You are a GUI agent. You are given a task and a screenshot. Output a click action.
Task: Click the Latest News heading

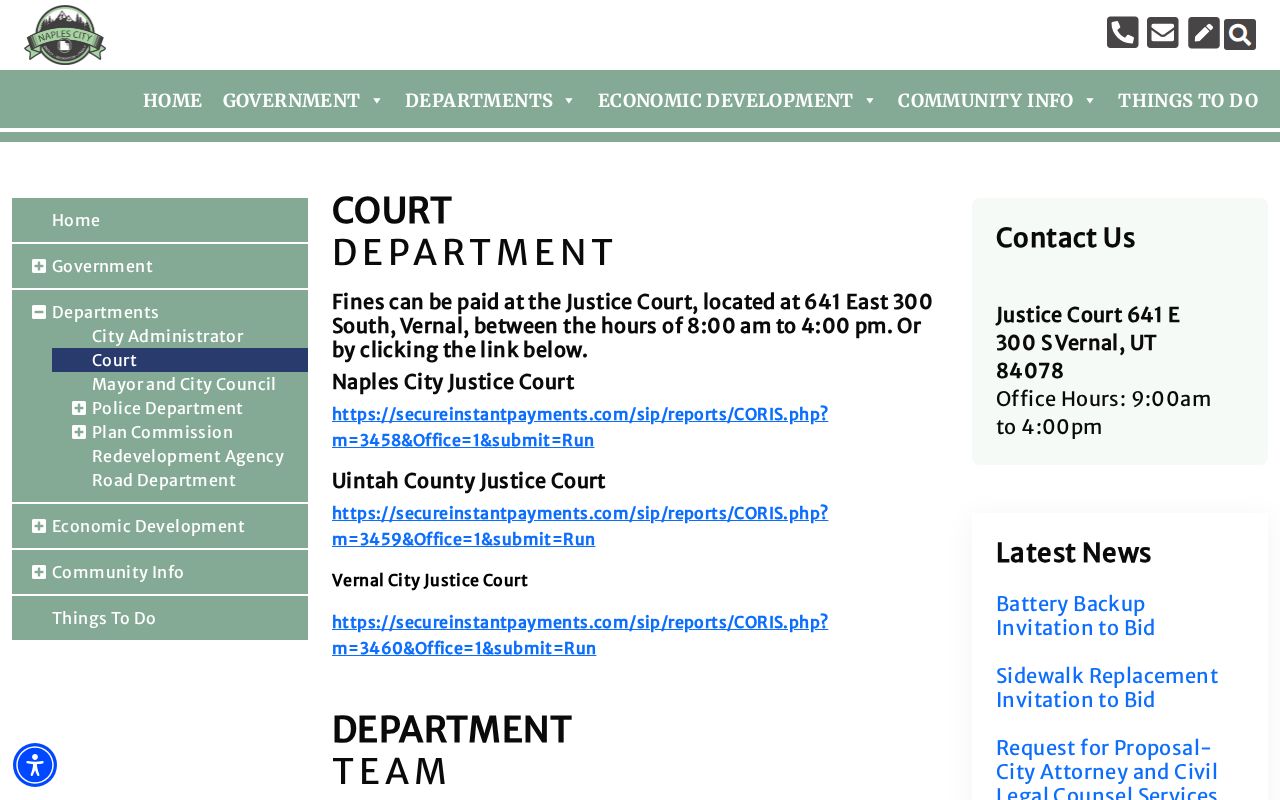point(1073,553)
